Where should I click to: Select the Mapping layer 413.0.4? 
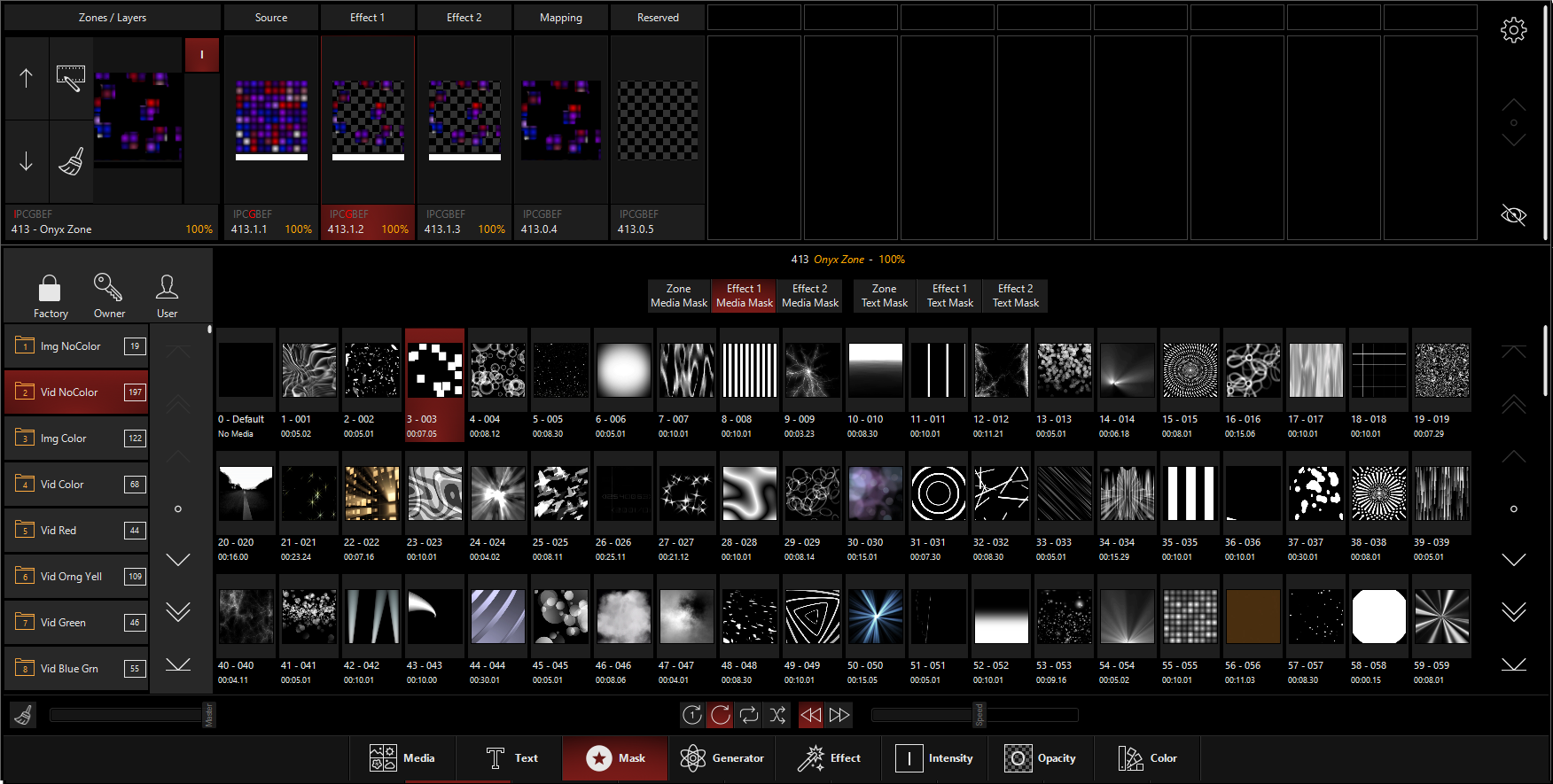click(x=561, y=137)
